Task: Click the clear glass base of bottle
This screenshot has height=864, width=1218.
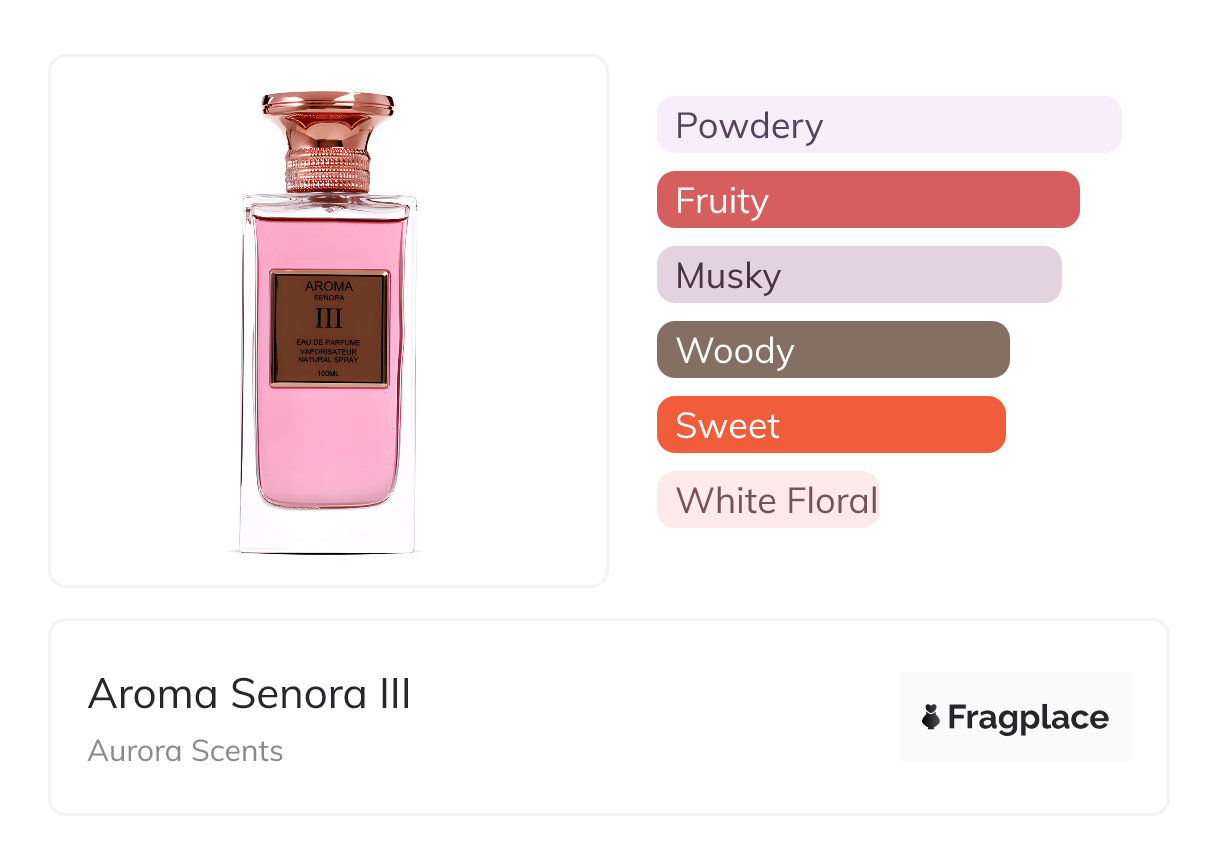Action: click(x=328, y=530)
